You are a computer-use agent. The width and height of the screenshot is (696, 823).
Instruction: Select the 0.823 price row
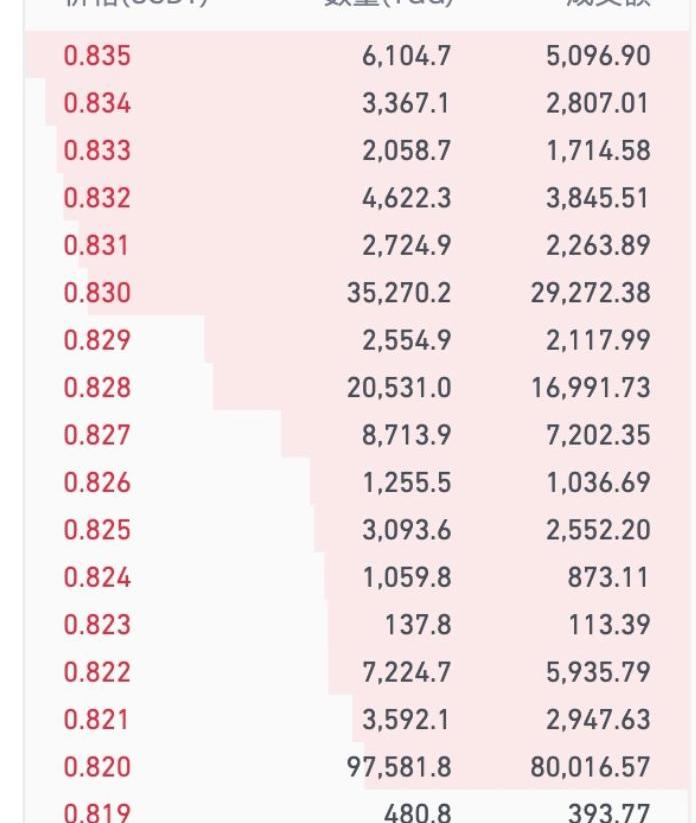click(356, 624)
